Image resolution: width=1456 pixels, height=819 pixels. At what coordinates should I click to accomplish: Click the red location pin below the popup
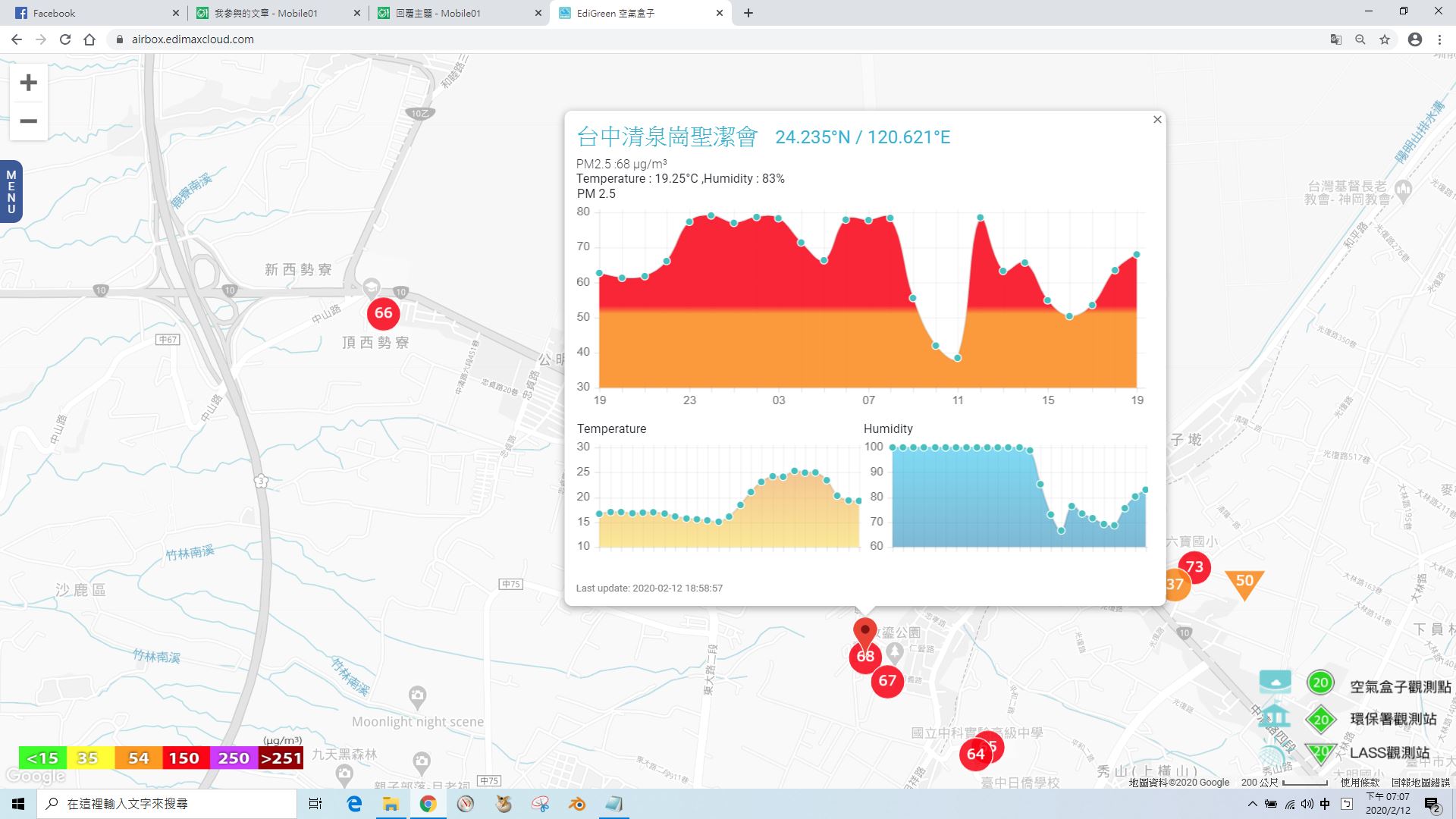pos(864,632)
